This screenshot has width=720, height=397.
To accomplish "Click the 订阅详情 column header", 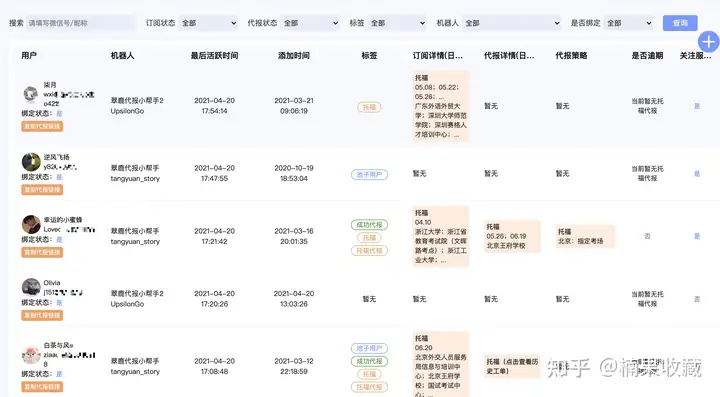I will pos(438,56).
